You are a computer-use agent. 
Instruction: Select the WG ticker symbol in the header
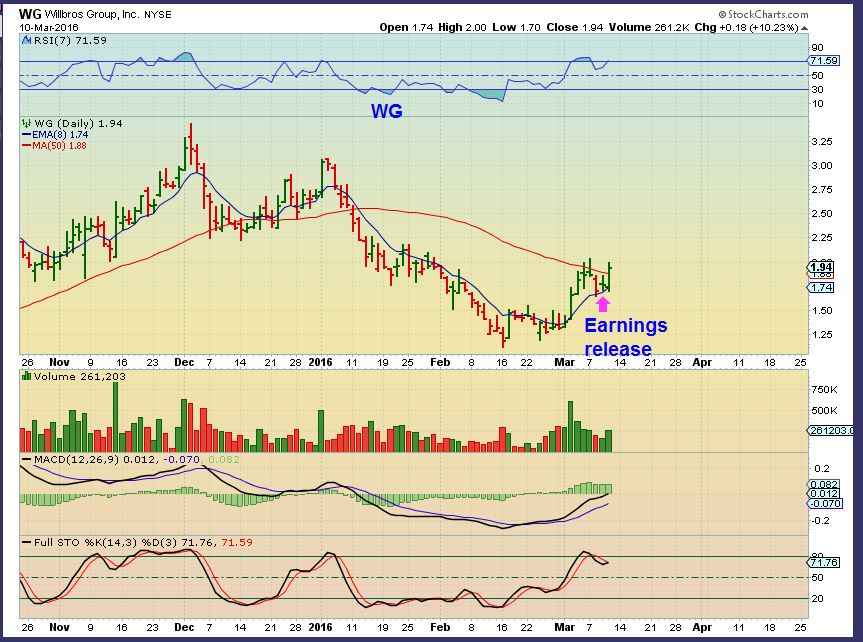point(30,14)
